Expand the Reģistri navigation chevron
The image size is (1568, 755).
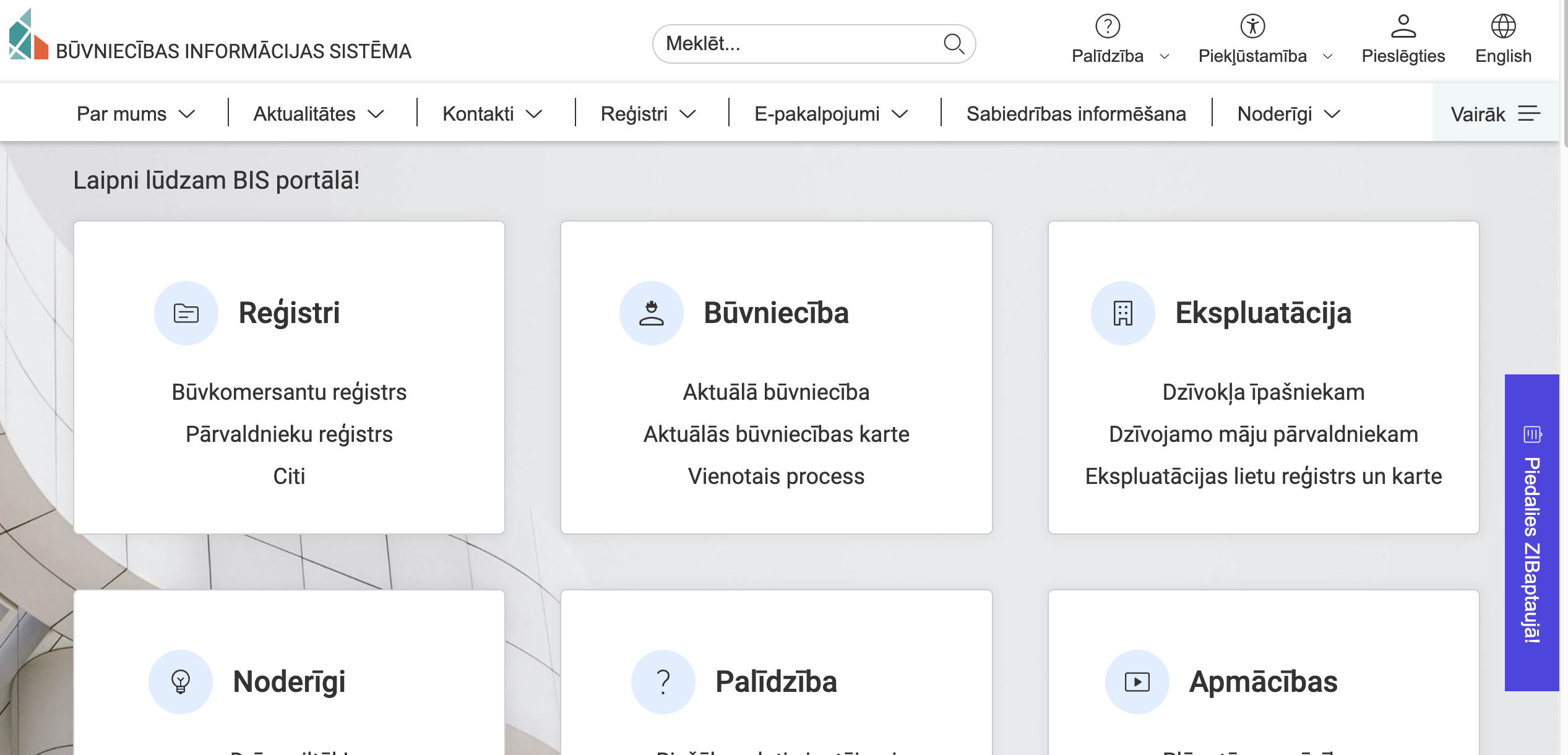click(688, 114)
